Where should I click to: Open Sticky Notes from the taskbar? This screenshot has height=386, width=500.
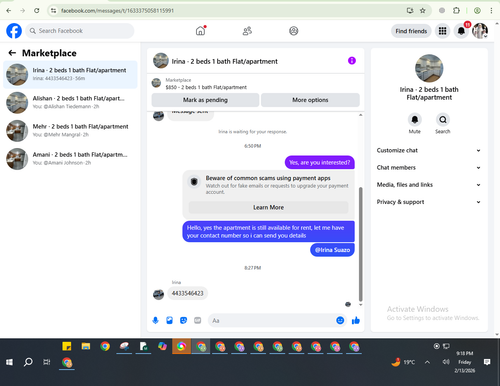[67, 346]
